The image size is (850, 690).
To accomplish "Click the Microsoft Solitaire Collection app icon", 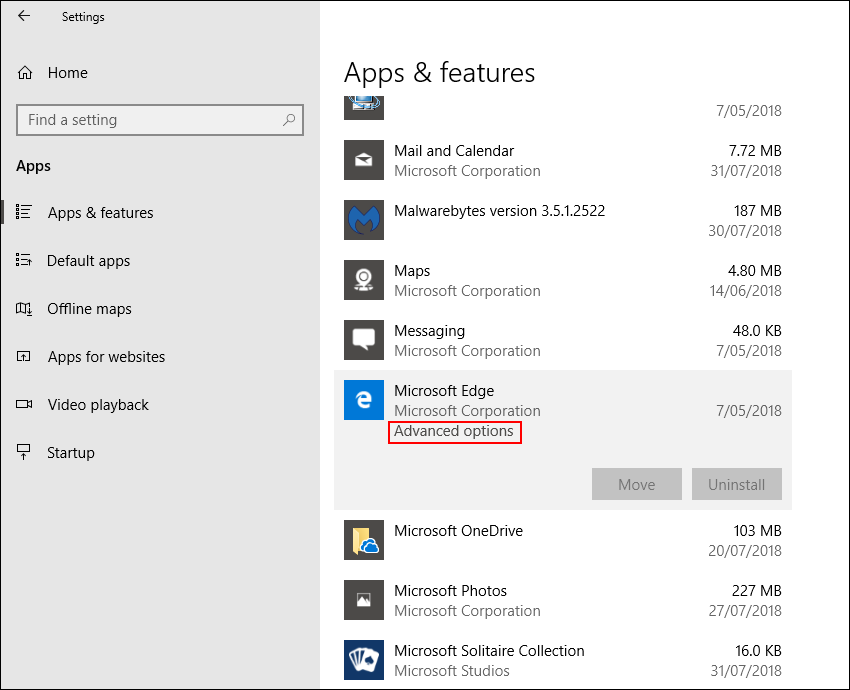I will point(364,660).
